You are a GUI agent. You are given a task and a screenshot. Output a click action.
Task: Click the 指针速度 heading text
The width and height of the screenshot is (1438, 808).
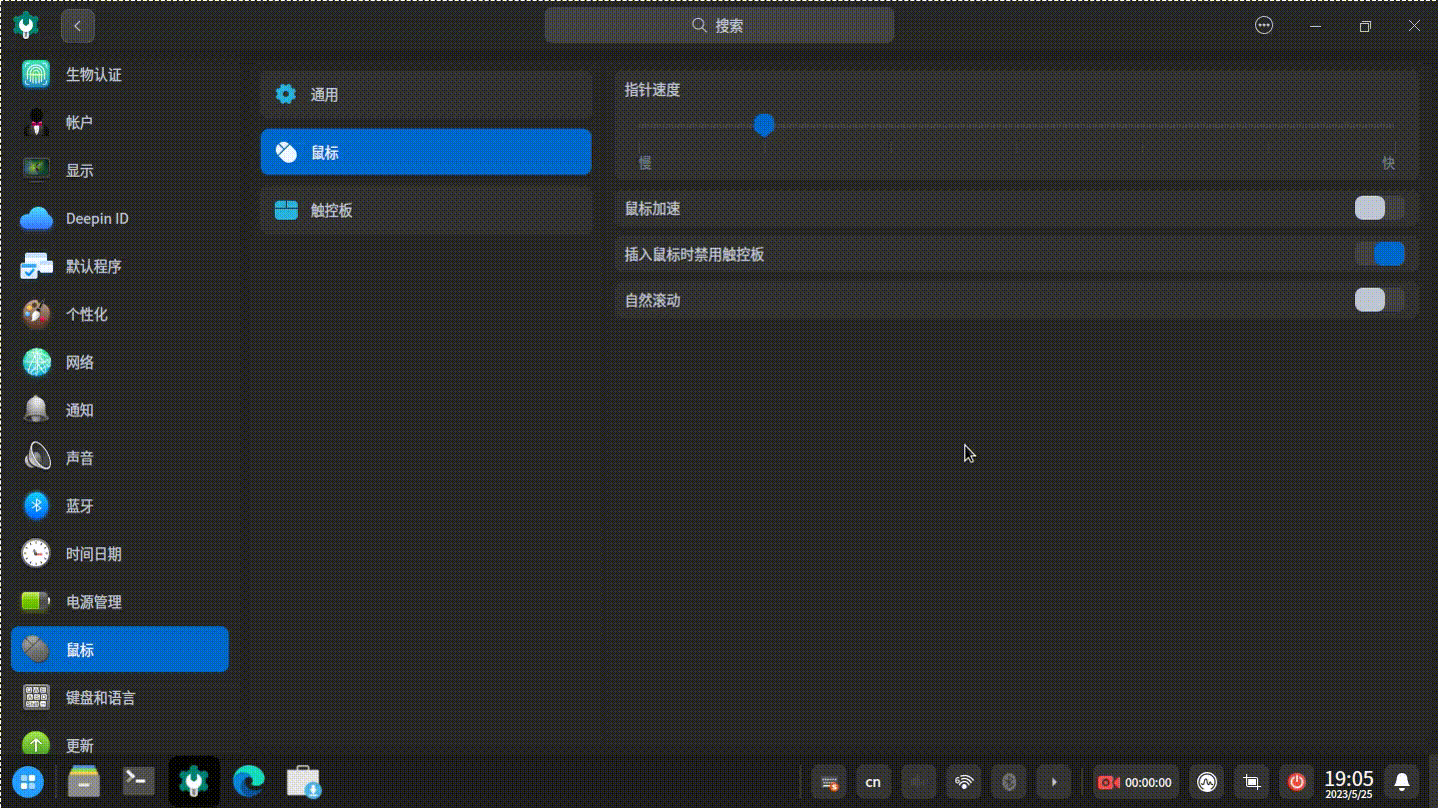652,90
